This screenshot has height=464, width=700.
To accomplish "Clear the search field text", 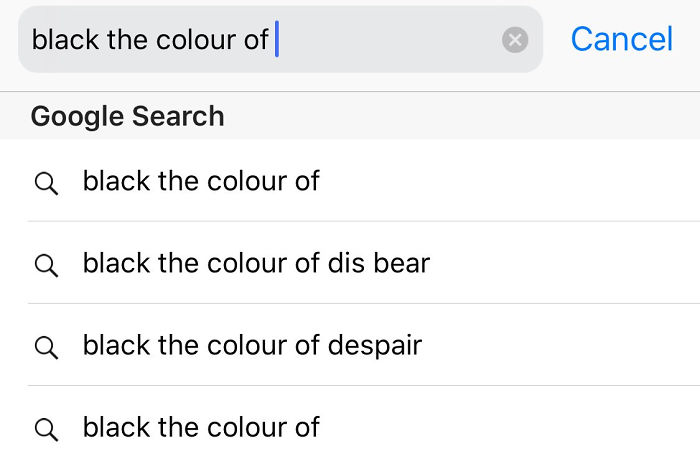I will 515,40.
